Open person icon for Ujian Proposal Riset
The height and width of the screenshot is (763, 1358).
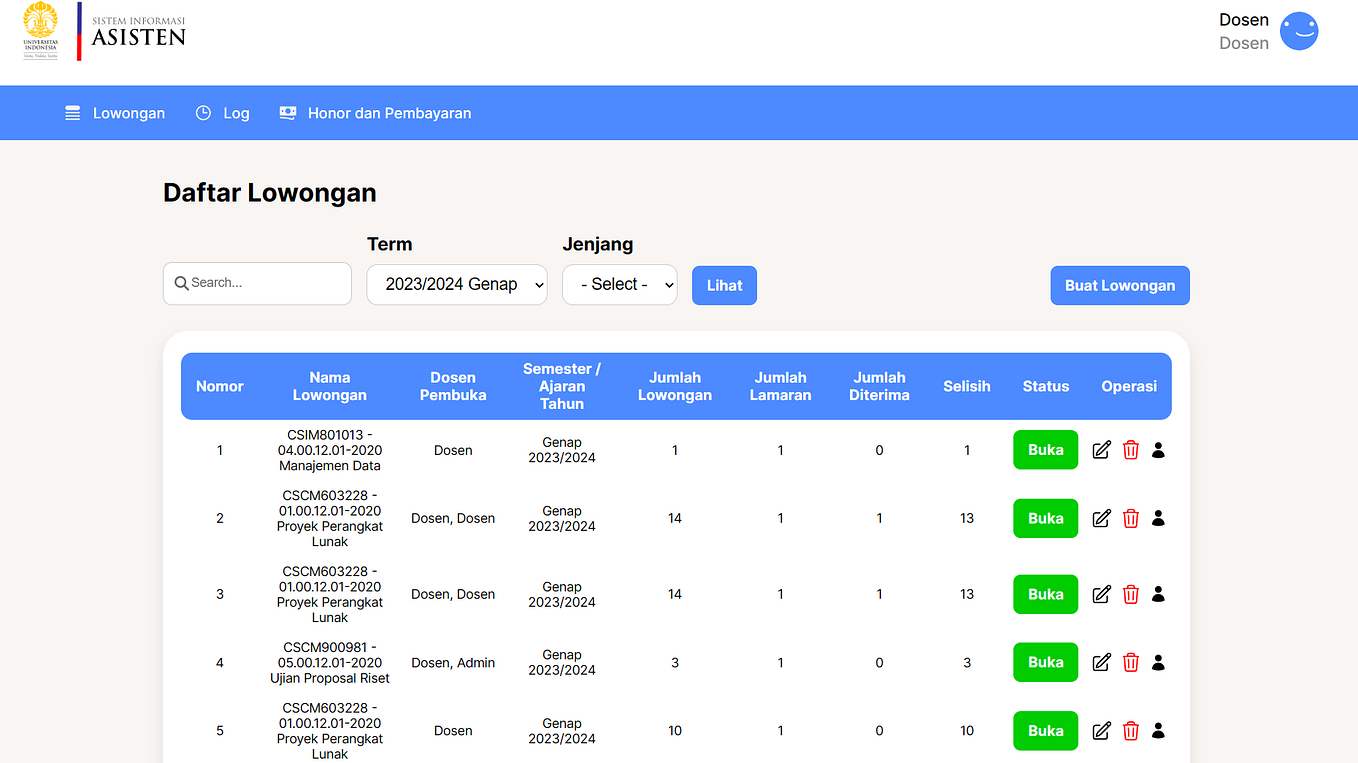point(1158,662)
